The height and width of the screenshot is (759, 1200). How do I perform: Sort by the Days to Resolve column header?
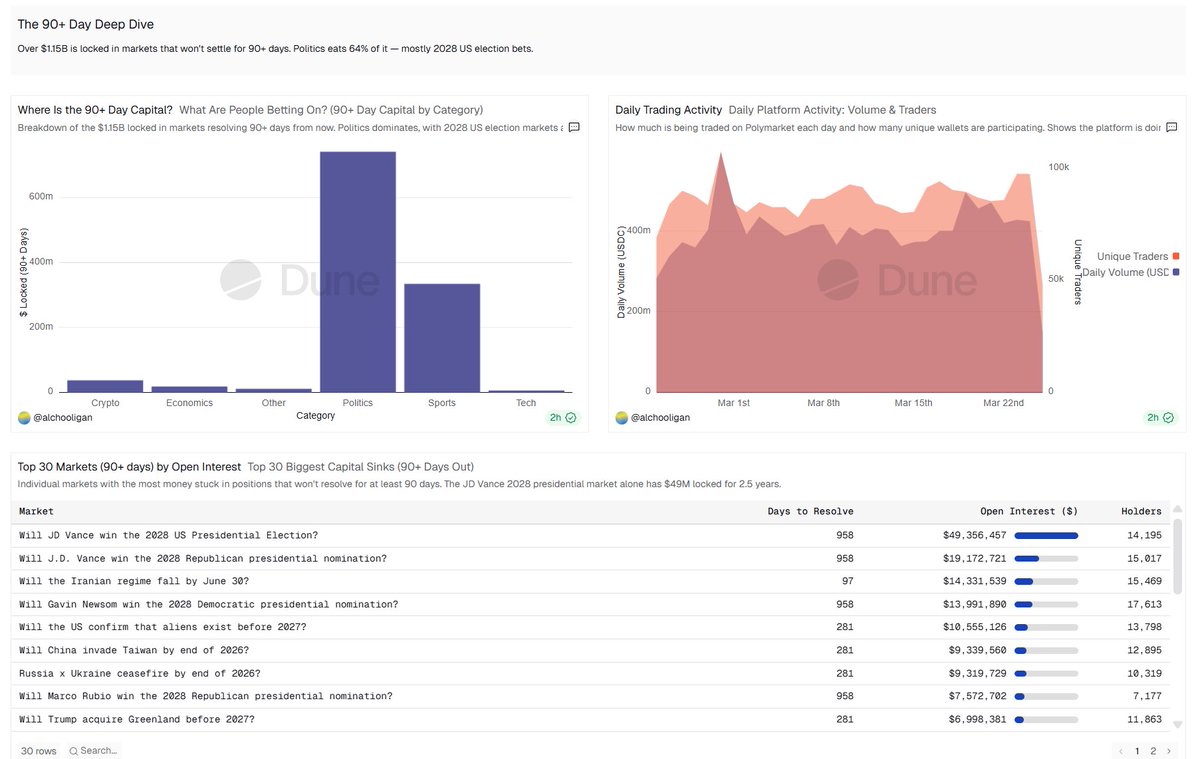[810, 511]
